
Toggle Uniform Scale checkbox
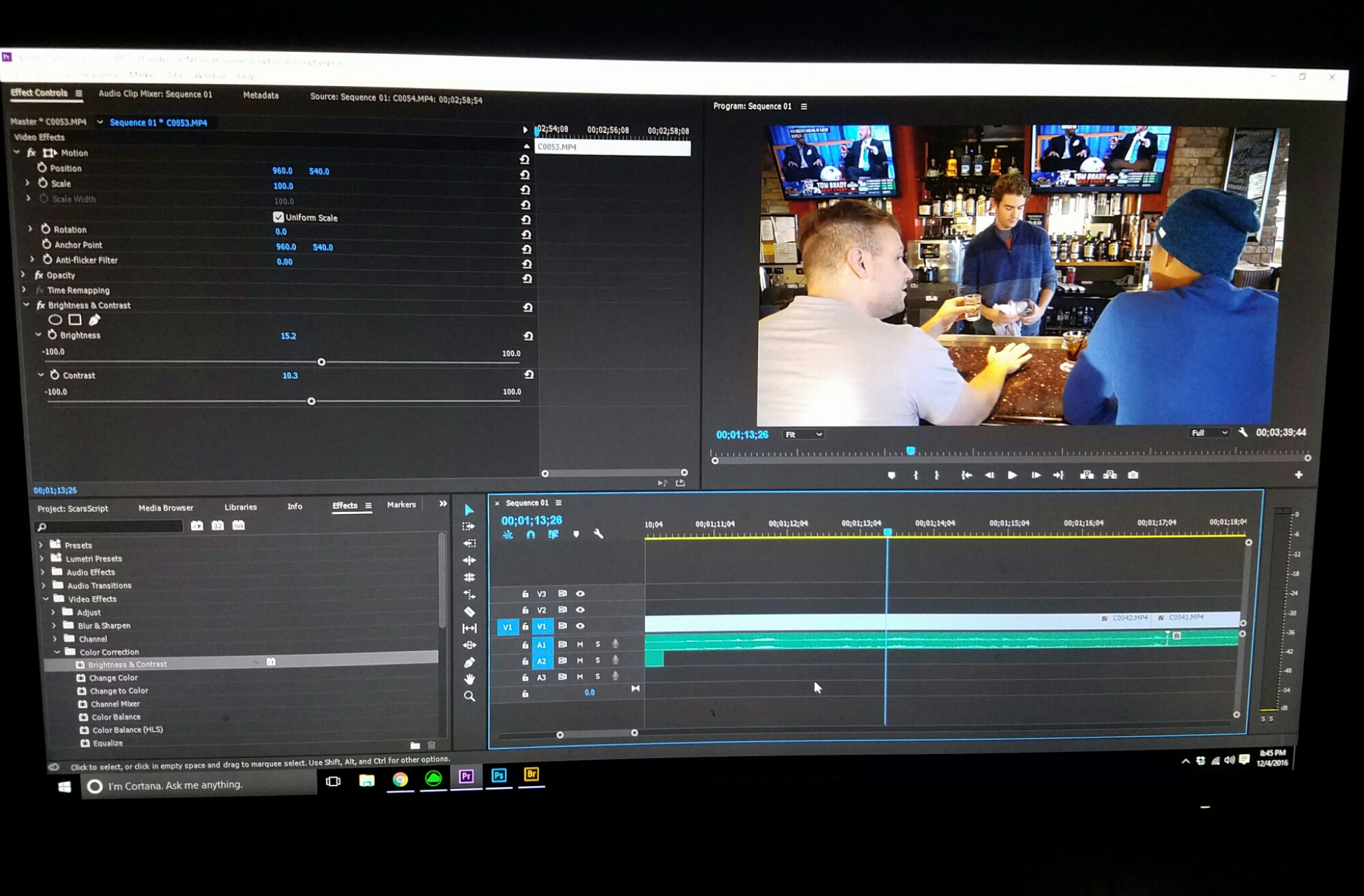278,217
